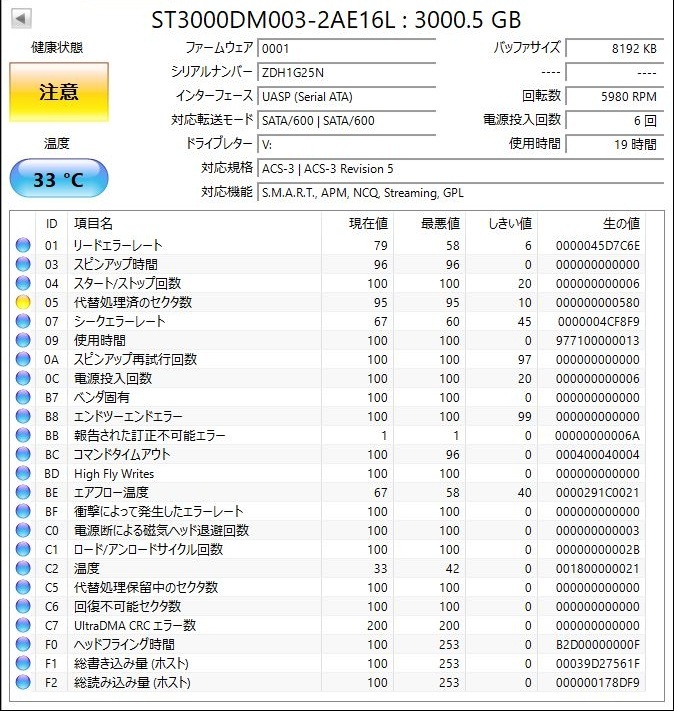The width and height of the screenshot is (674, 711).
Task: Click the blue status icon of row 07
Action: [23, 321]
